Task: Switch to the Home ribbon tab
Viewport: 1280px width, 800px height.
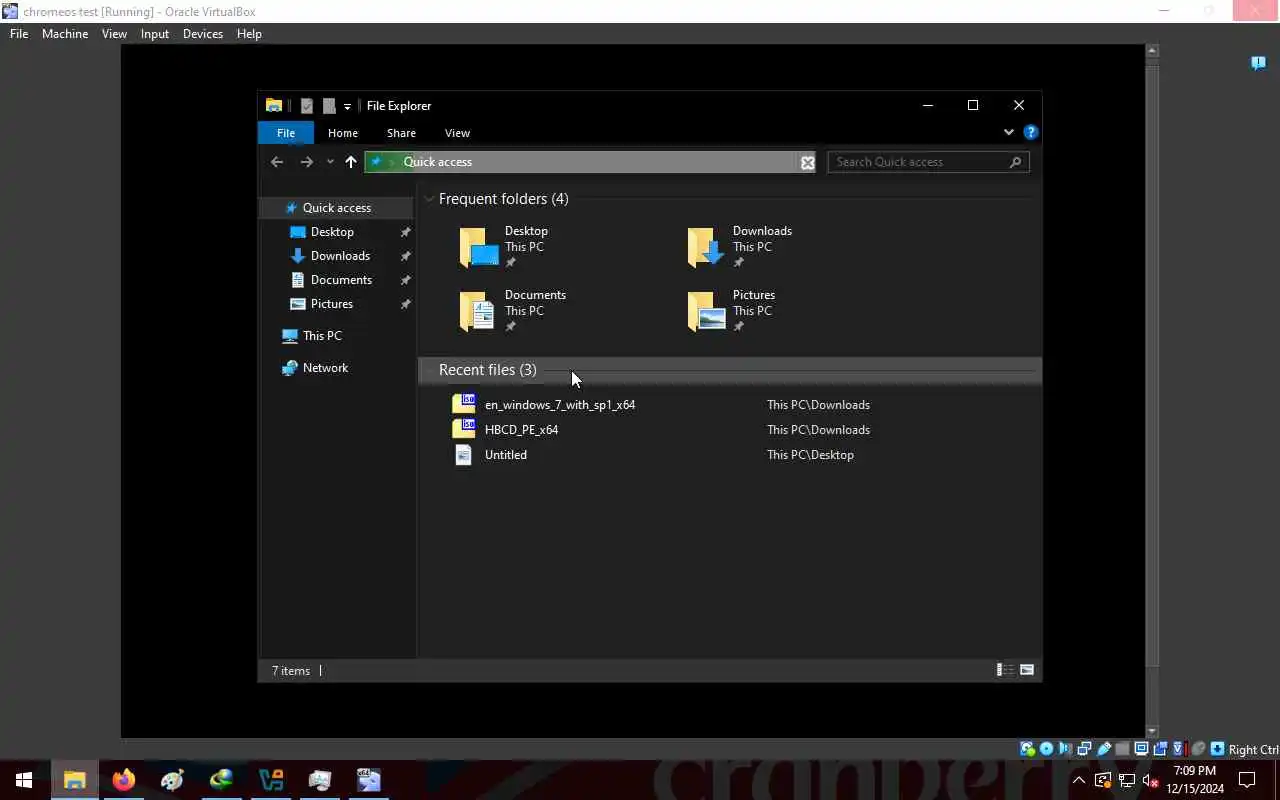Action: tap(343, 133)
